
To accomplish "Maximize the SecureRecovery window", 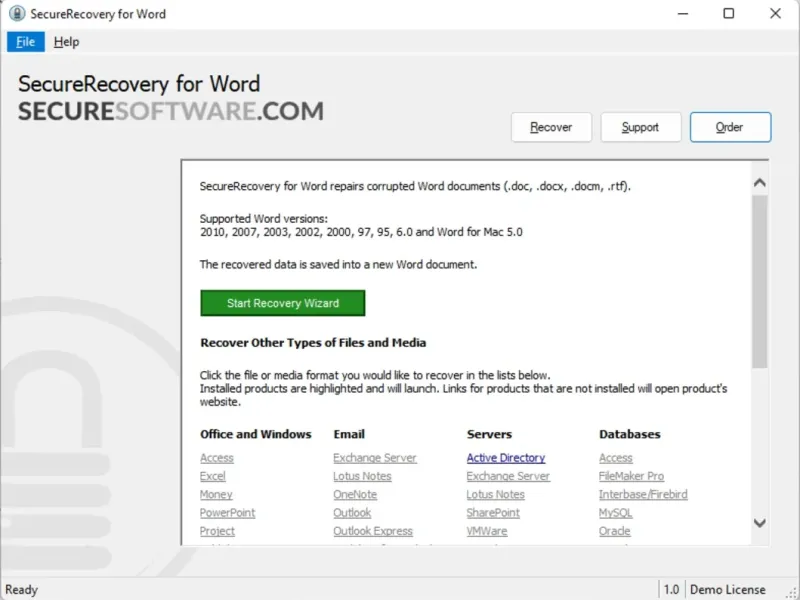I will [729, 14].
